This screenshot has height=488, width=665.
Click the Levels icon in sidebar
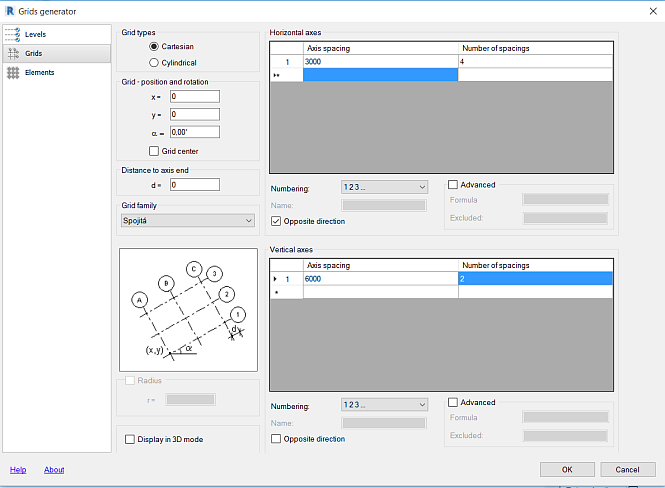[14, 34]
